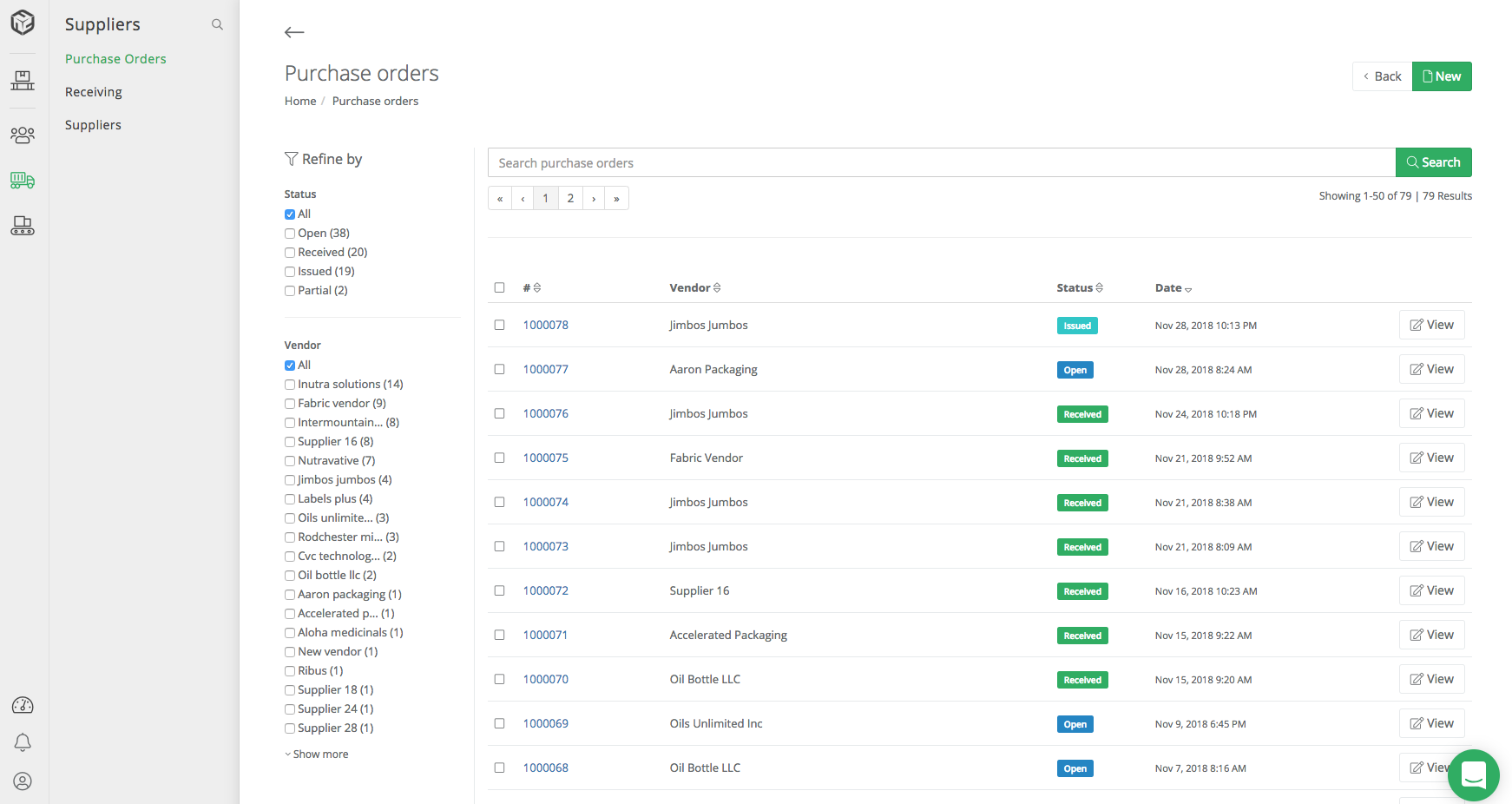Select the customers people icon
This screenshot has height=804, width=1512.
pos(22,135)
